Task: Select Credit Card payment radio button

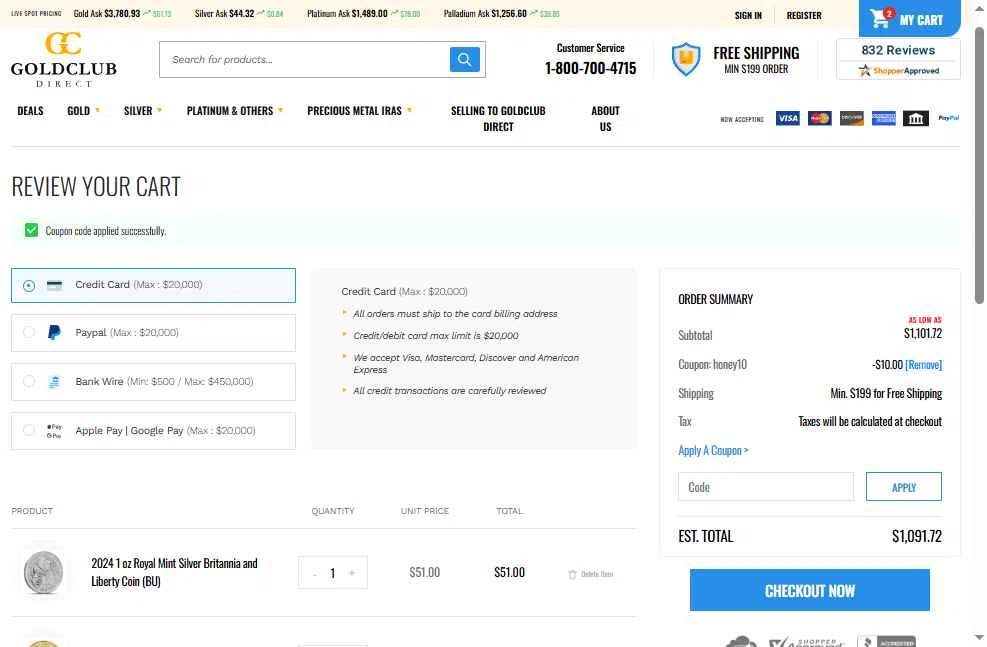Action: [x=29, y=285]
